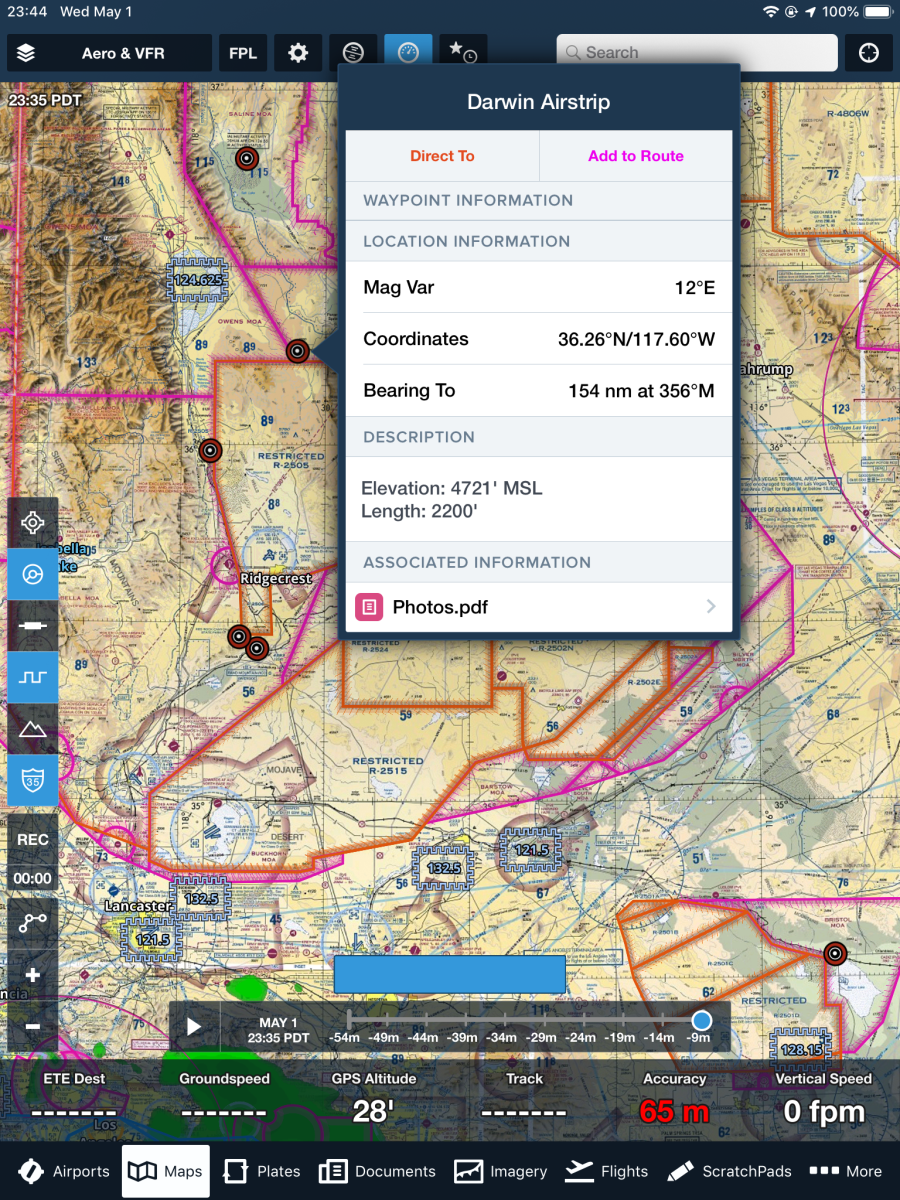The height and width of the screenshot is (1200, 900).
Task: Click the weather timeline slider handle
Action: [702, 1020]
